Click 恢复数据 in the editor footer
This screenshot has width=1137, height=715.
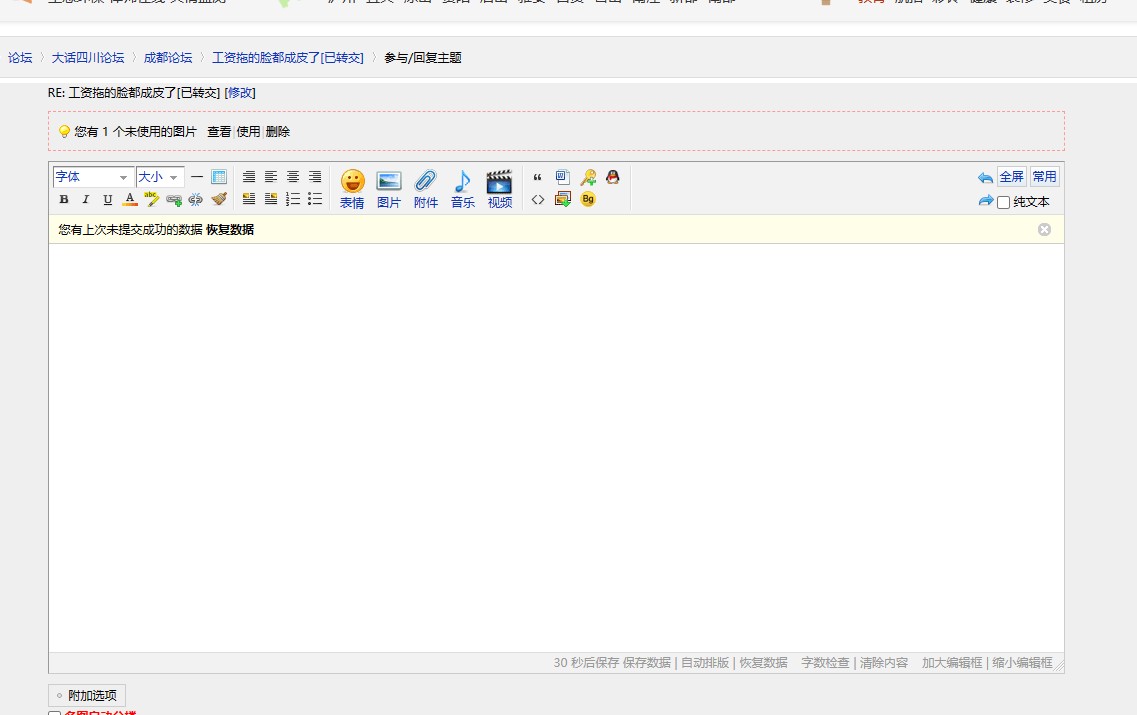pyautogui.click(x=764, y=663)
